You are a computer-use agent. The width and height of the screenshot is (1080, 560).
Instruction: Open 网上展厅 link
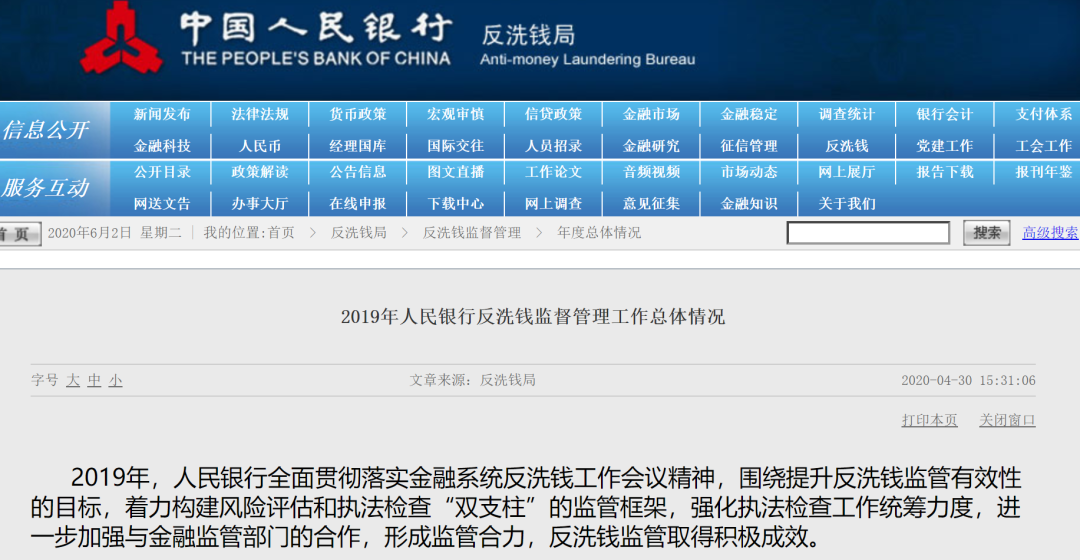tap(847, 172)
